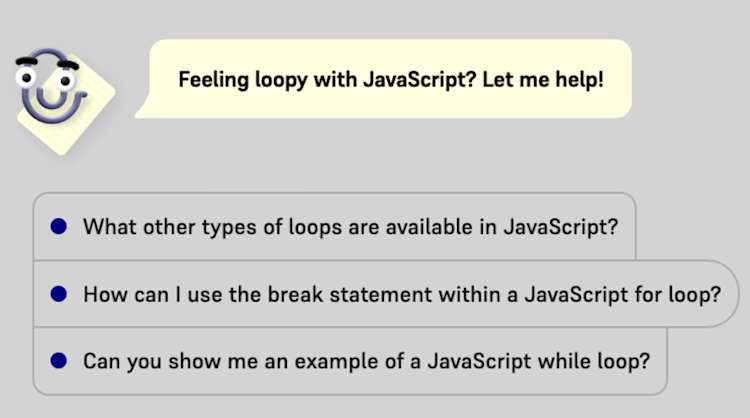
Task: Click the mascot's curved smile
Action: [52, 112]
